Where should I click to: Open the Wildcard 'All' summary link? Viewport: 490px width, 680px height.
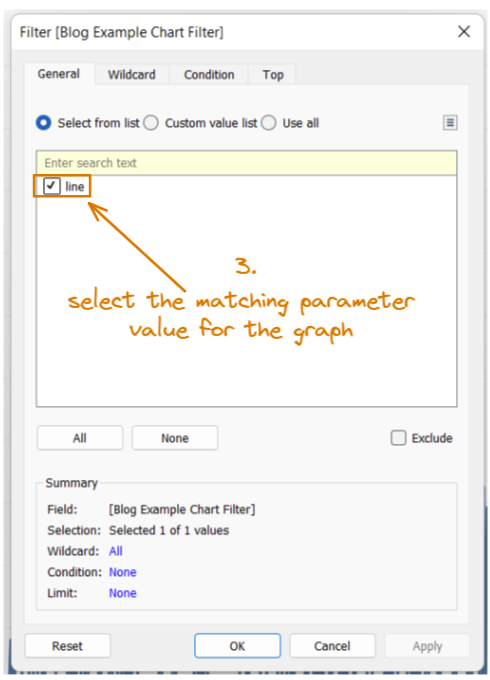[116, 551]
